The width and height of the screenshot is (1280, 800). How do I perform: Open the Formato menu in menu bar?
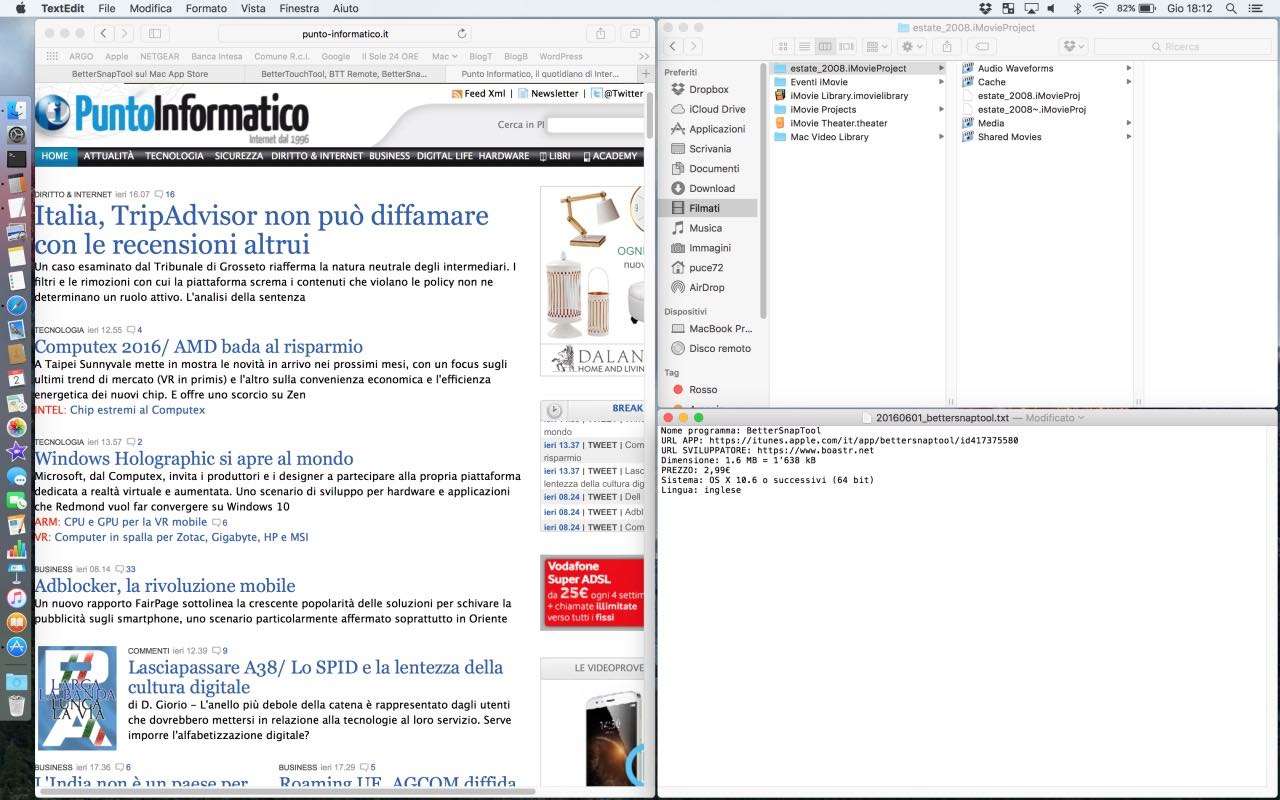point(206,8)
